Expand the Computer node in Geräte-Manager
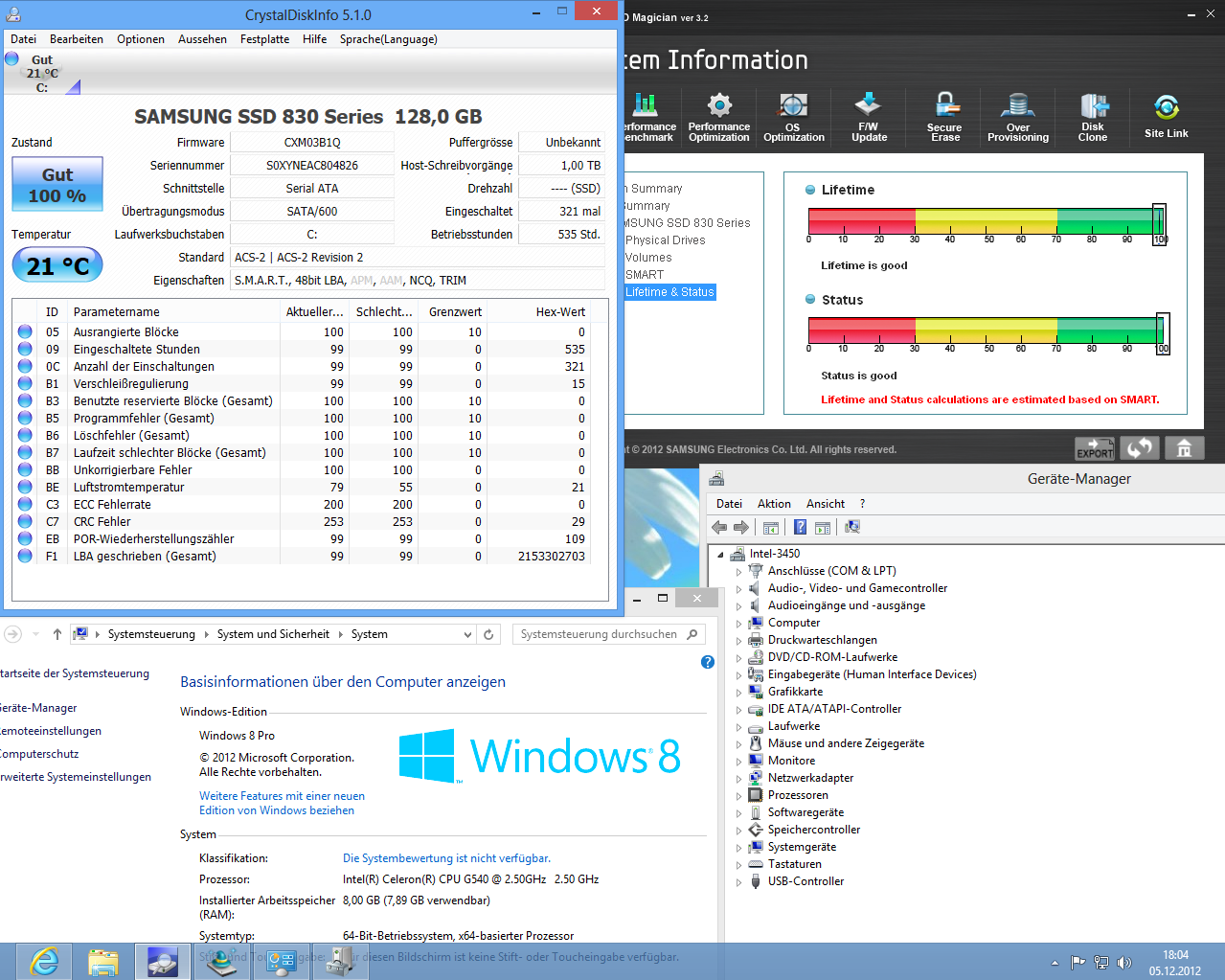Screen dimensions: 1225x980 tap(738, 624)
